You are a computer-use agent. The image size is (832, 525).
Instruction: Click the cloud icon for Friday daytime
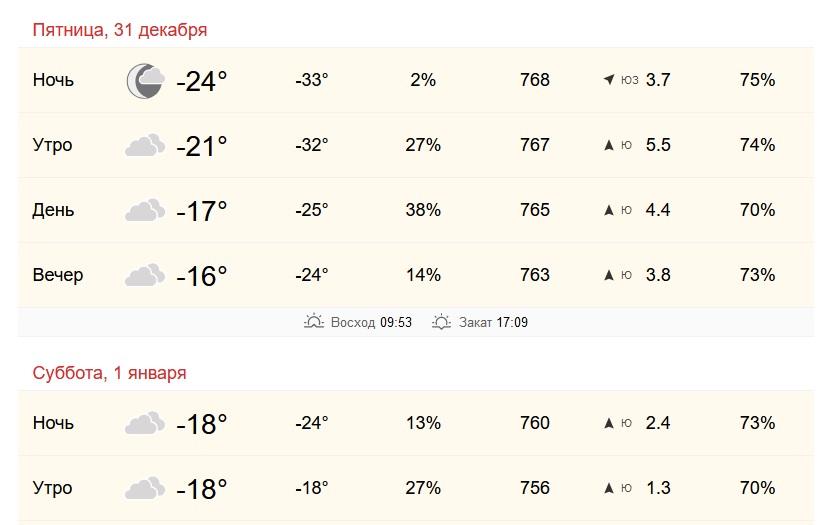coord(144,211)
